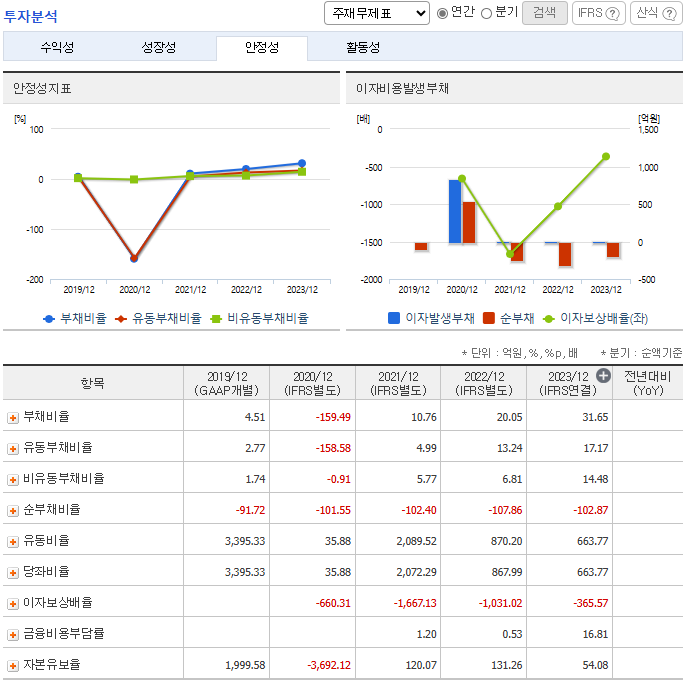The height and width of the screenshot is (686, 685).
Task: Switch to the 활동성 tab
Action: 363,47
